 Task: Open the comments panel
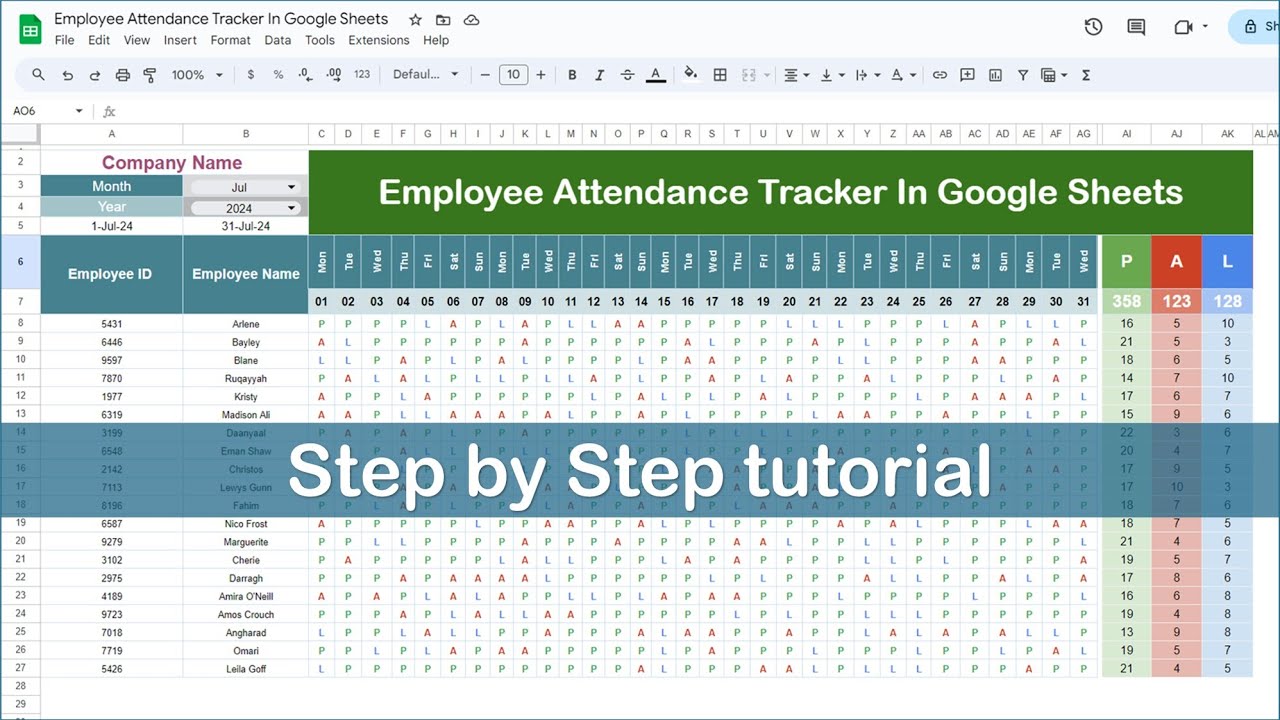coord(1136,27)
